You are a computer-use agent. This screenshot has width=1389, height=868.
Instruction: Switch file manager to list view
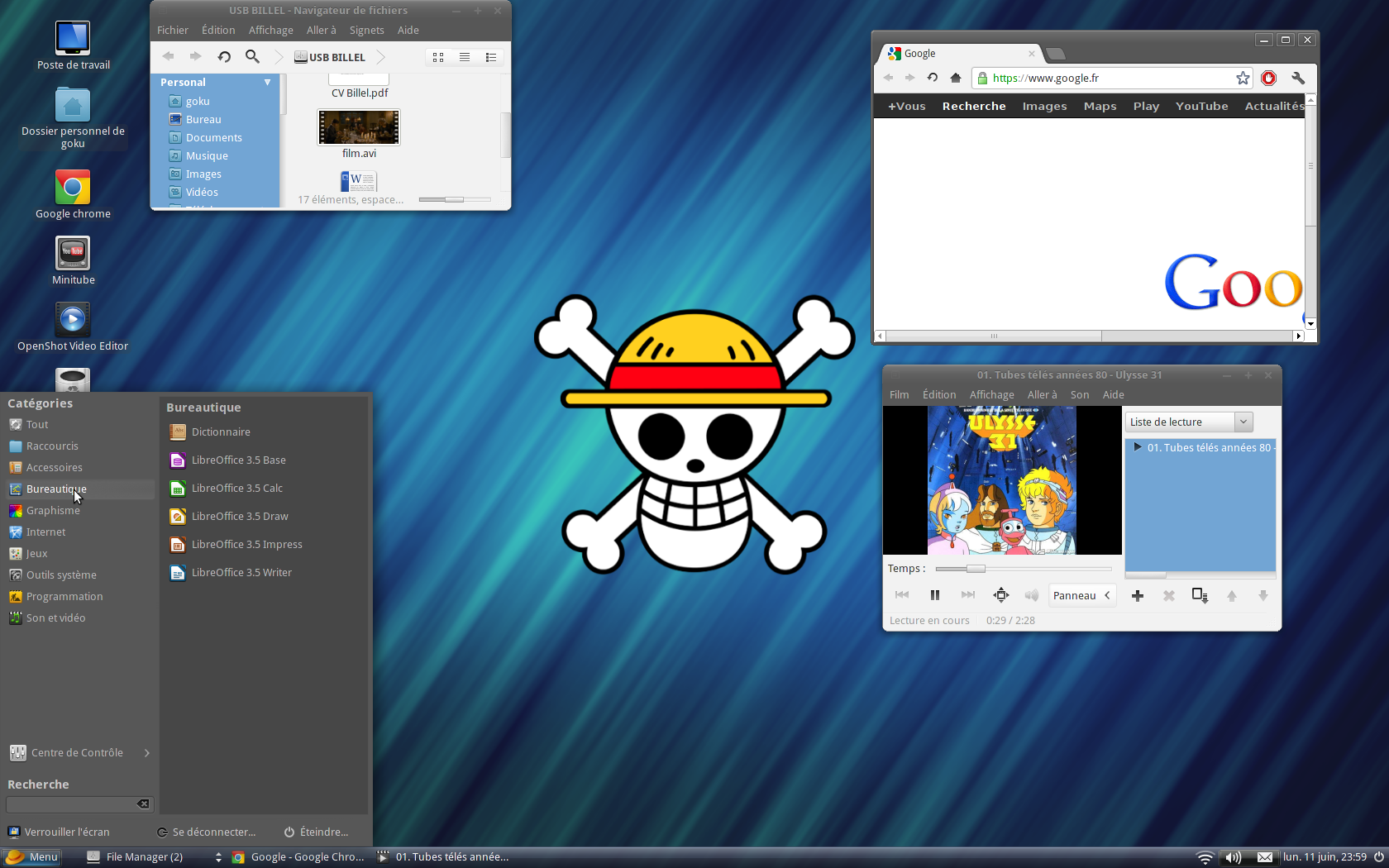point(465,57)
